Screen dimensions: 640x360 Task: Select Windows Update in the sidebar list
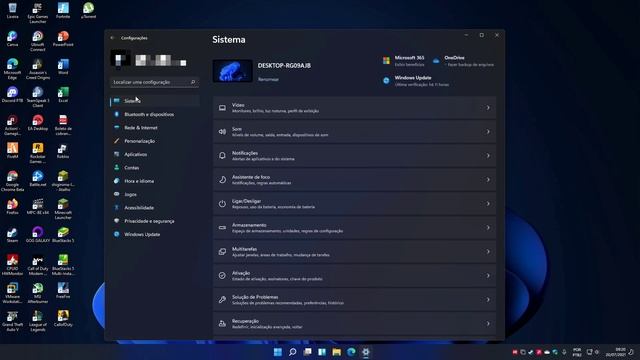155,234
